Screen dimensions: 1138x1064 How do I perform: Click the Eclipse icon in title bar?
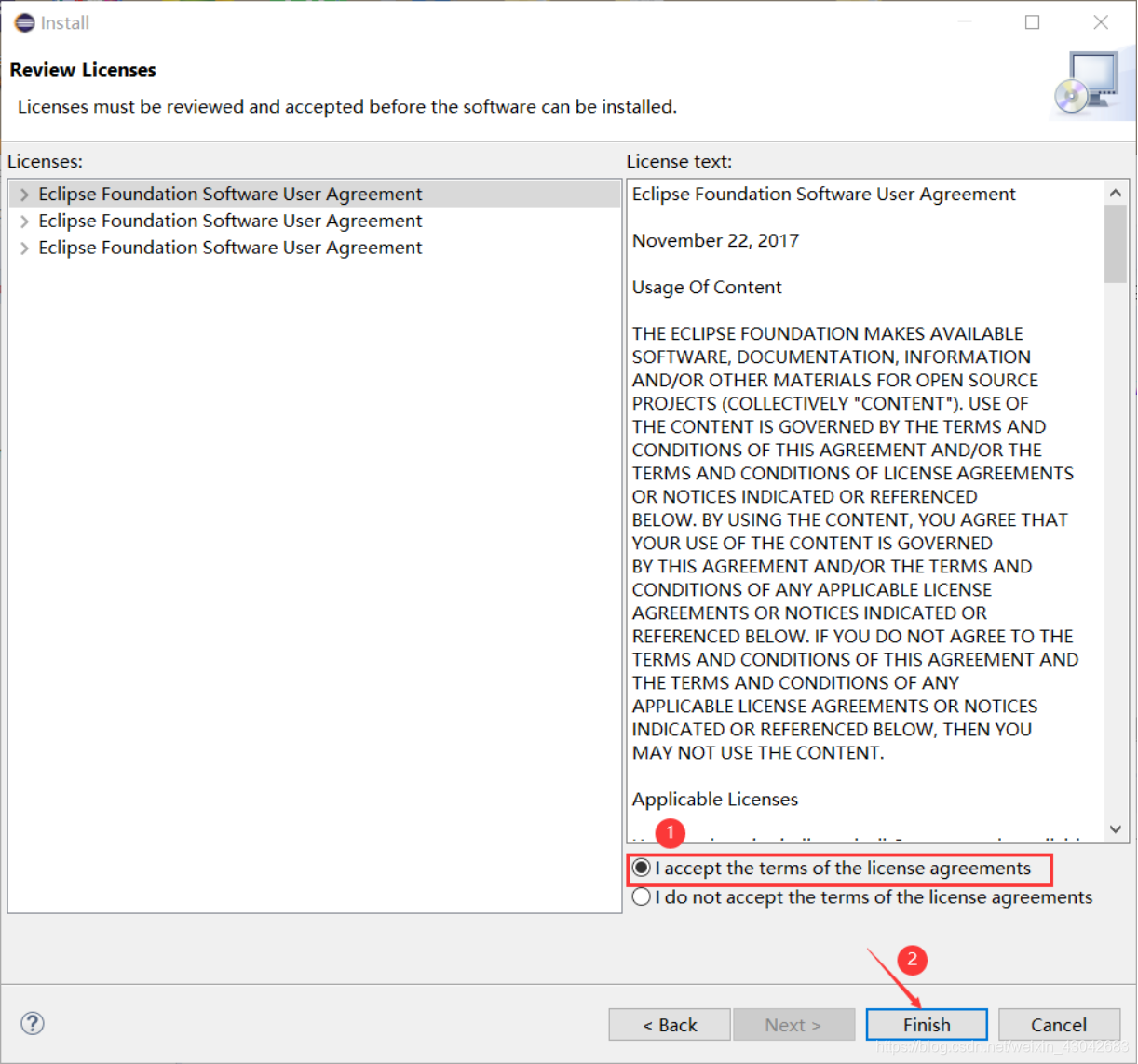pyautogui.click(x=25, y=22)
